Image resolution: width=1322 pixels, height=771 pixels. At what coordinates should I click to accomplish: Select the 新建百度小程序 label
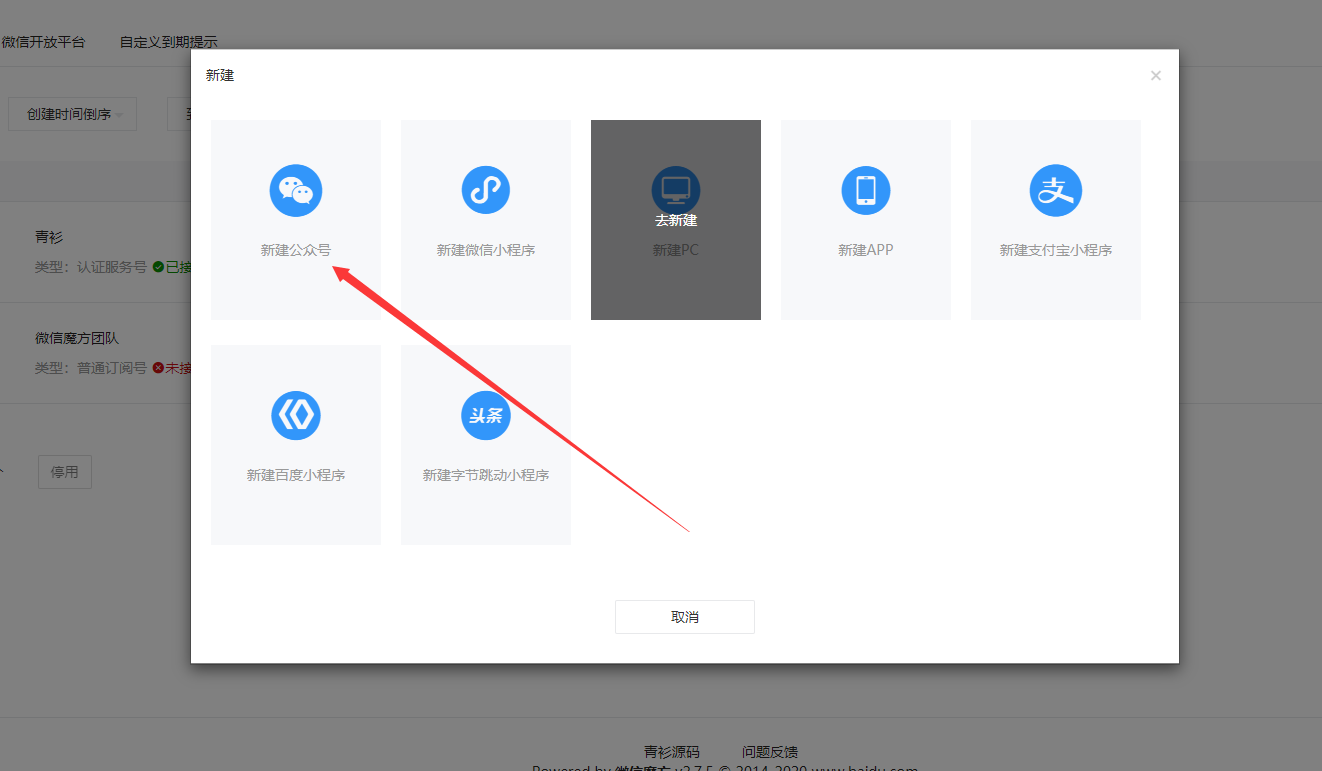[x=296, y=475]
